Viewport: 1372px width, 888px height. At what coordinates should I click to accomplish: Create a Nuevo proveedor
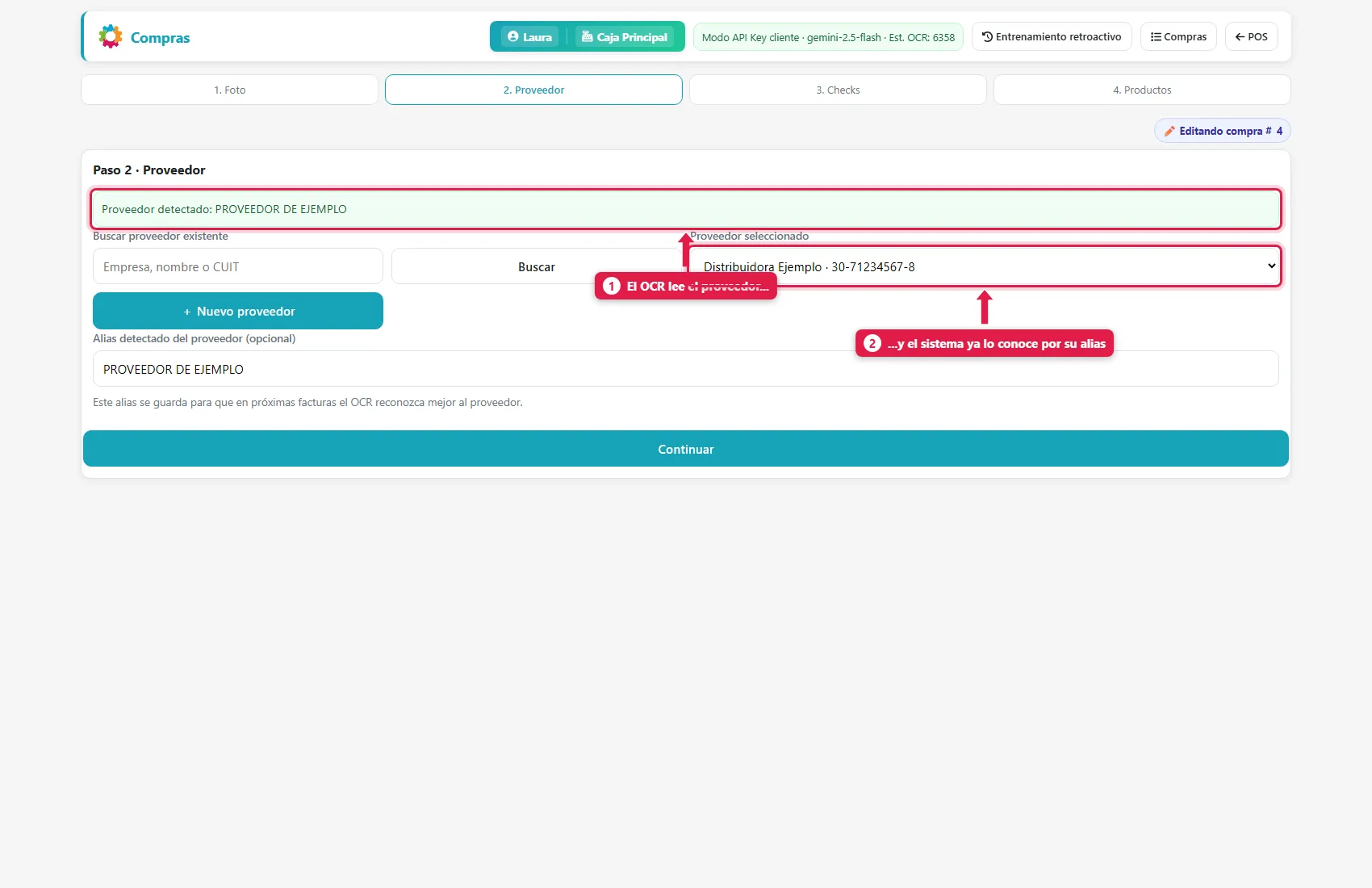point(238,311)
